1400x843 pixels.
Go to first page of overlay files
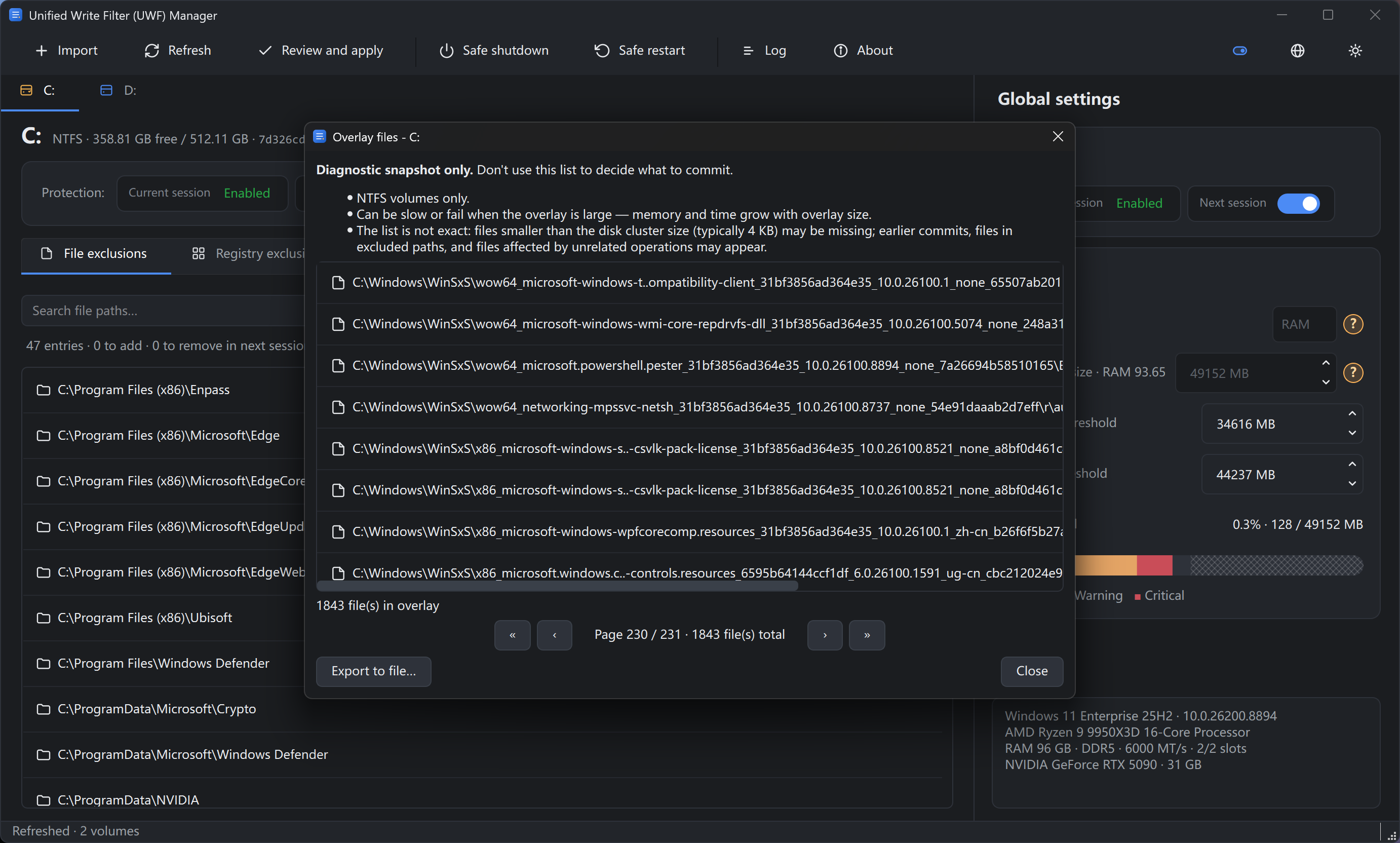click(512, 634)
